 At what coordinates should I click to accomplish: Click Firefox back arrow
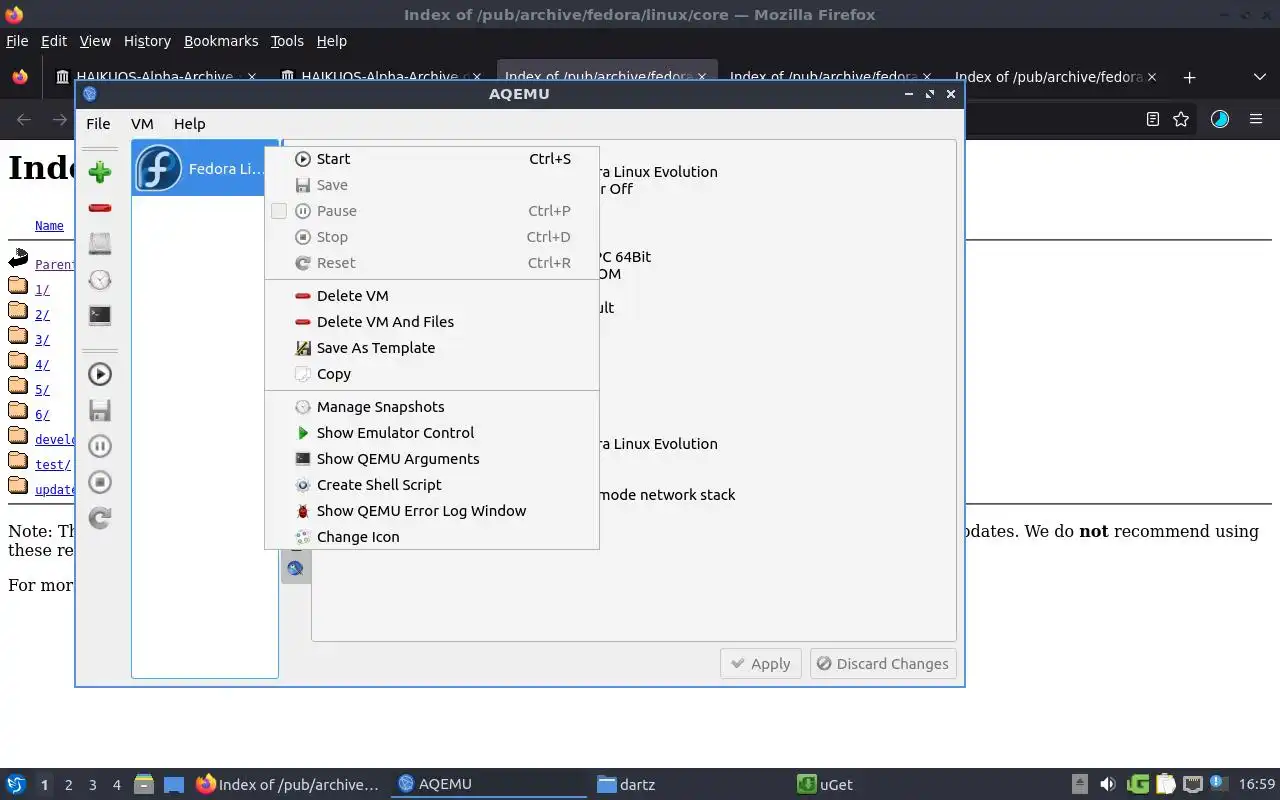[24, 119]
